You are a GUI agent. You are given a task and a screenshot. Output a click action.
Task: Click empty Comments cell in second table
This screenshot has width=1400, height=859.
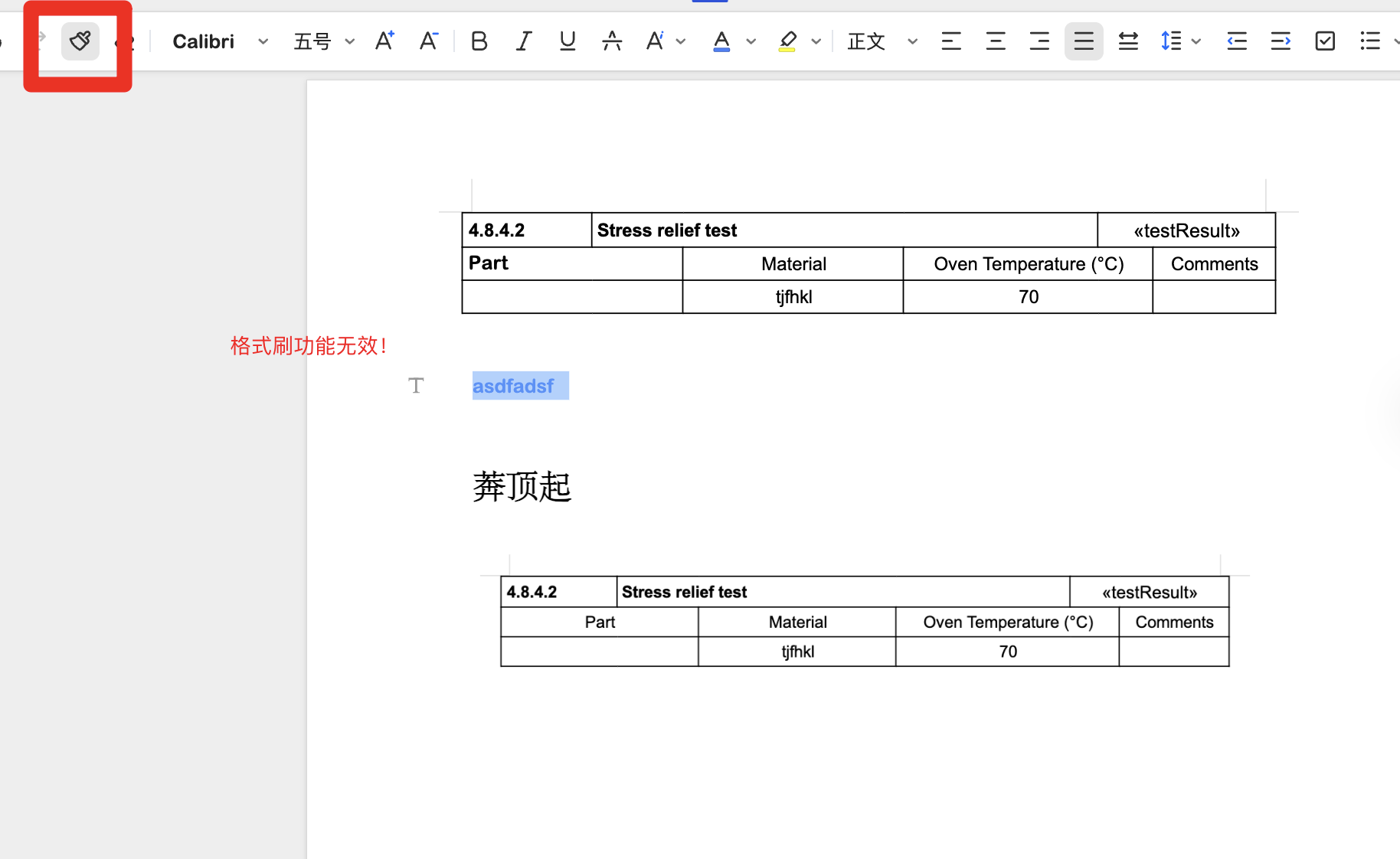coord(1174,652)
